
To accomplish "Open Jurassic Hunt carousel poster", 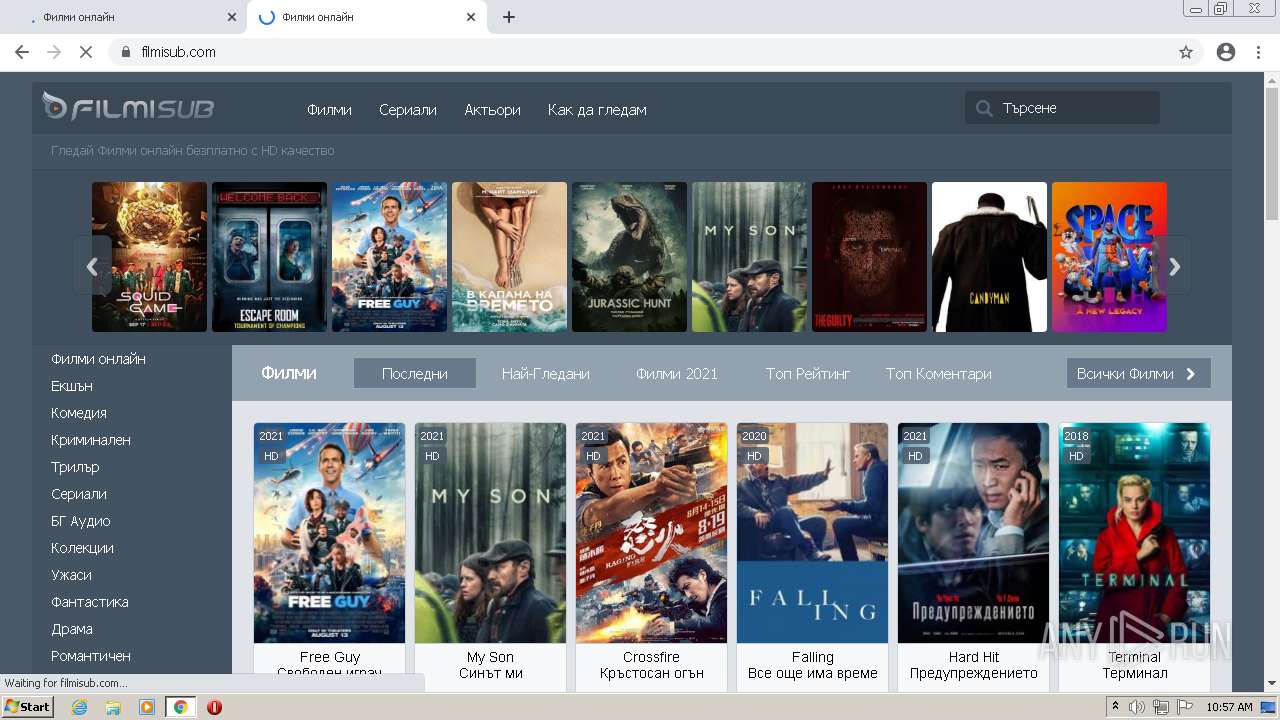I will (x=629, y=257).
